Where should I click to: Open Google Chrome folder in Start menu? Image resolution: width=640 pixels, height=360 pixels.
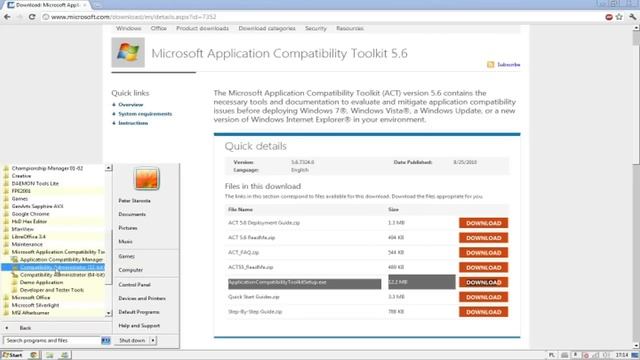click(30, 214)
